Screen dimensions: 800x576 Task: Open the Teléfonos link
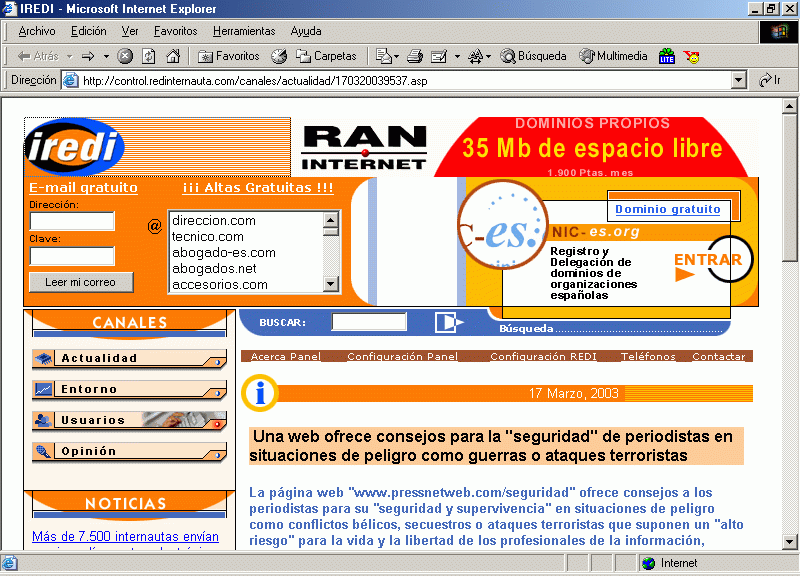648,357
